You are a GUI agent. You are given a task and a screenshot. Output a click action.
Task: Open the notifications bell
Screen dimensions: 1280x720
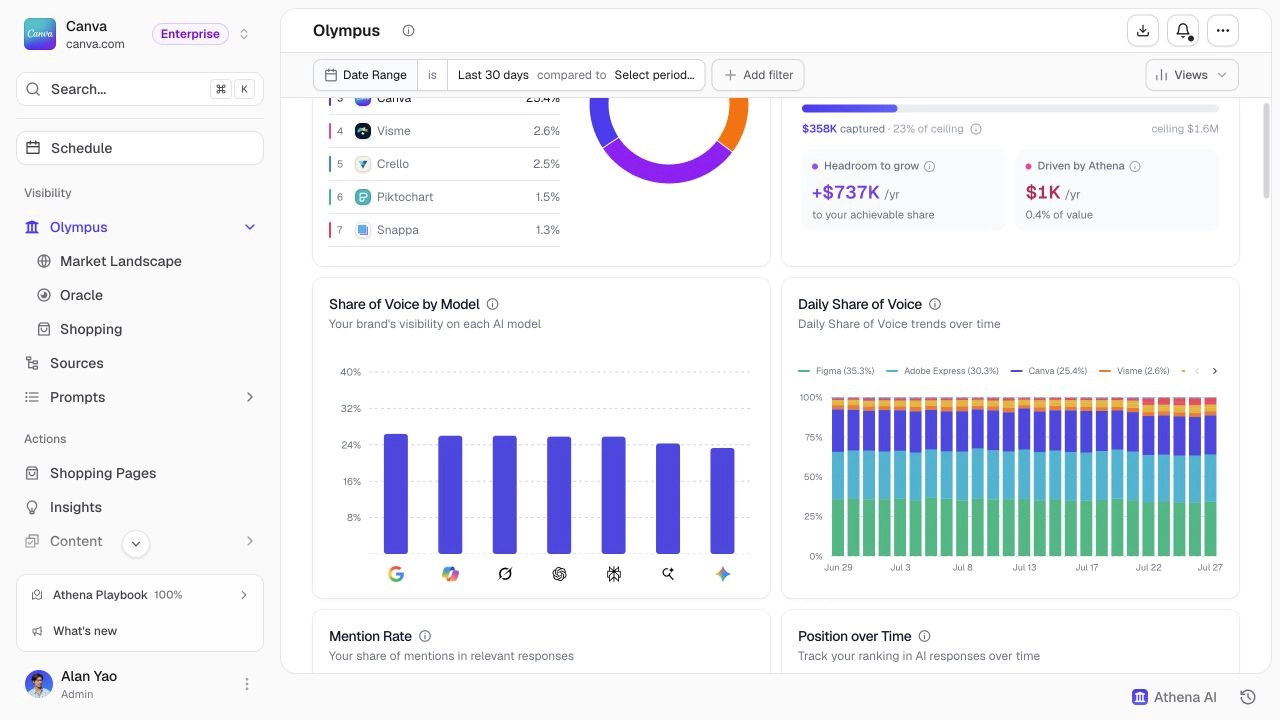[x=1183, y=31]
